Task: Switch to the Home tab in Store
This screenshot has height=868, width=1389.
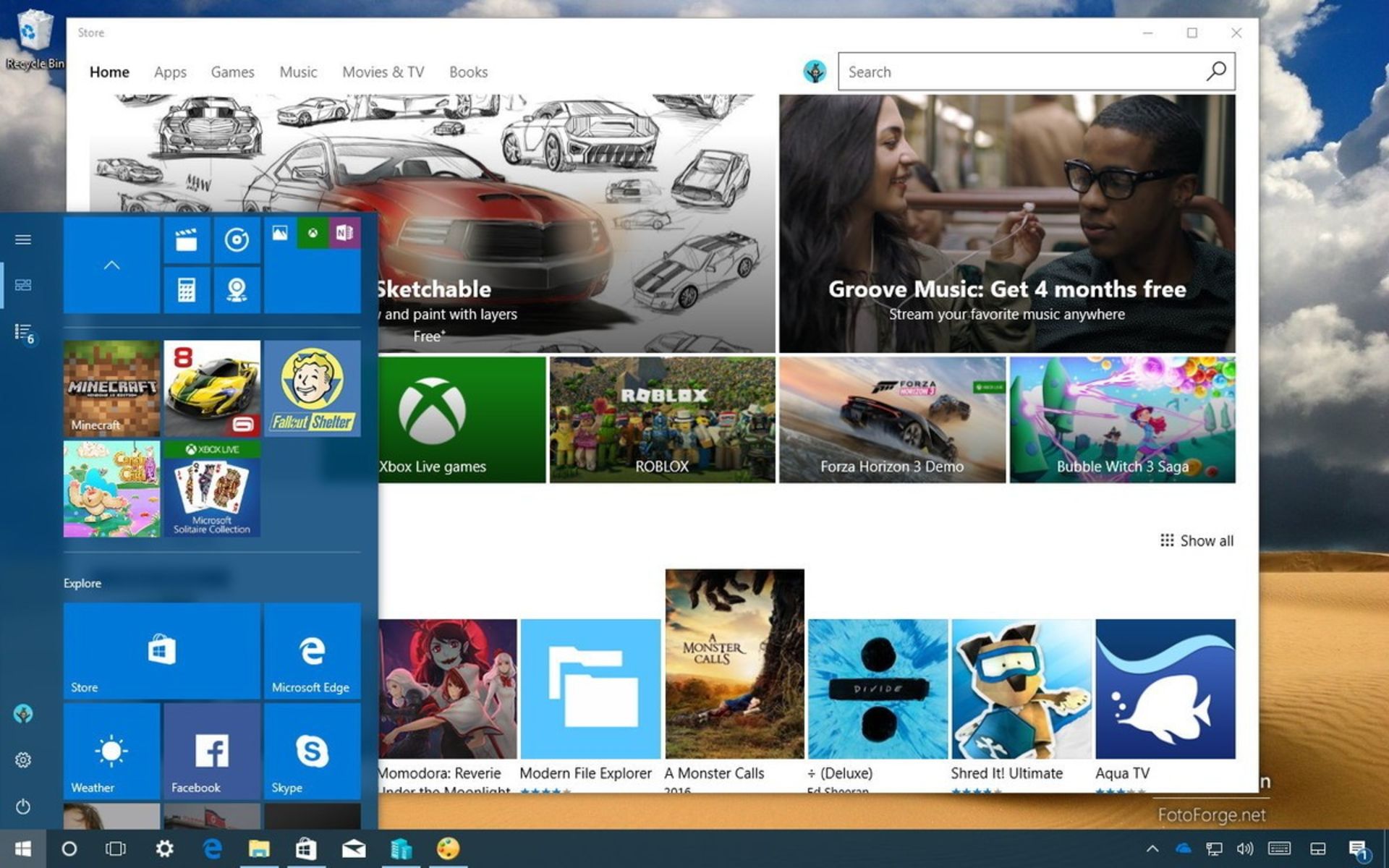Action: 109,72
